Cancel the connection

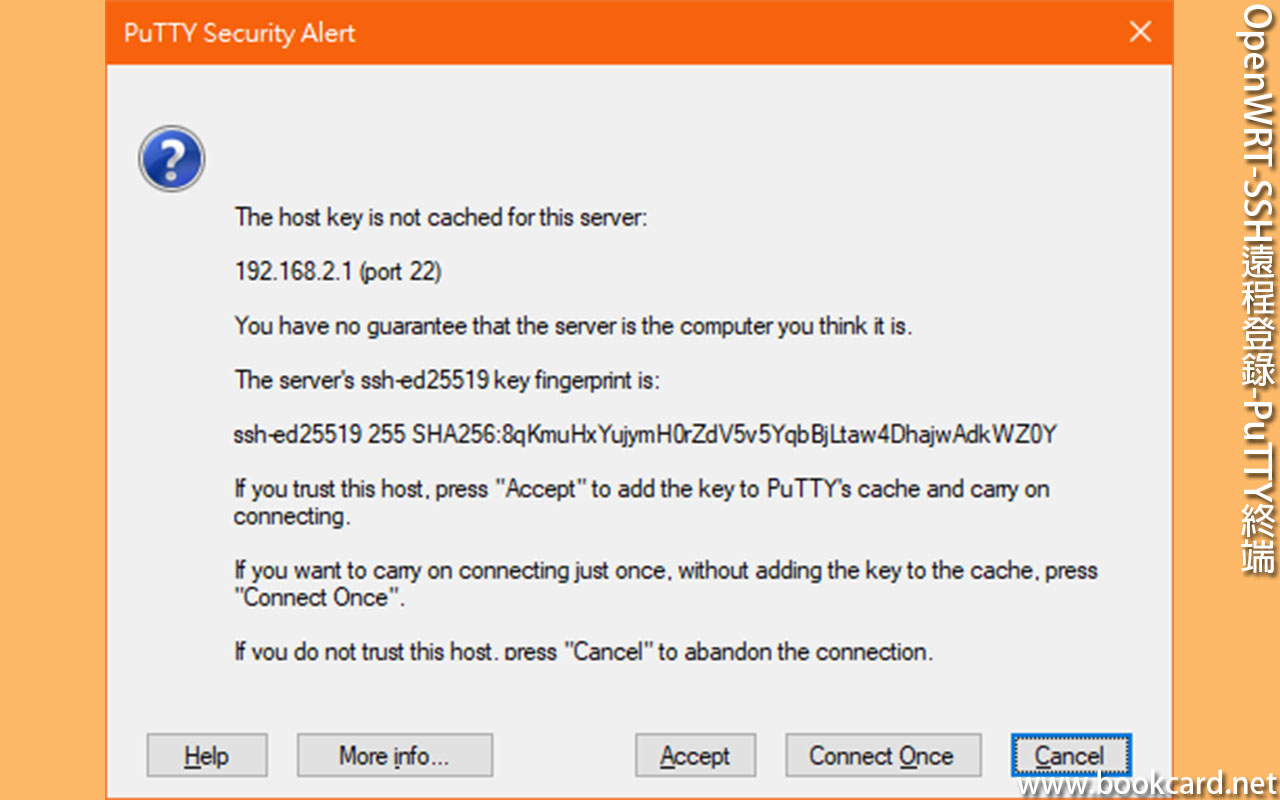click(1070, 756)
